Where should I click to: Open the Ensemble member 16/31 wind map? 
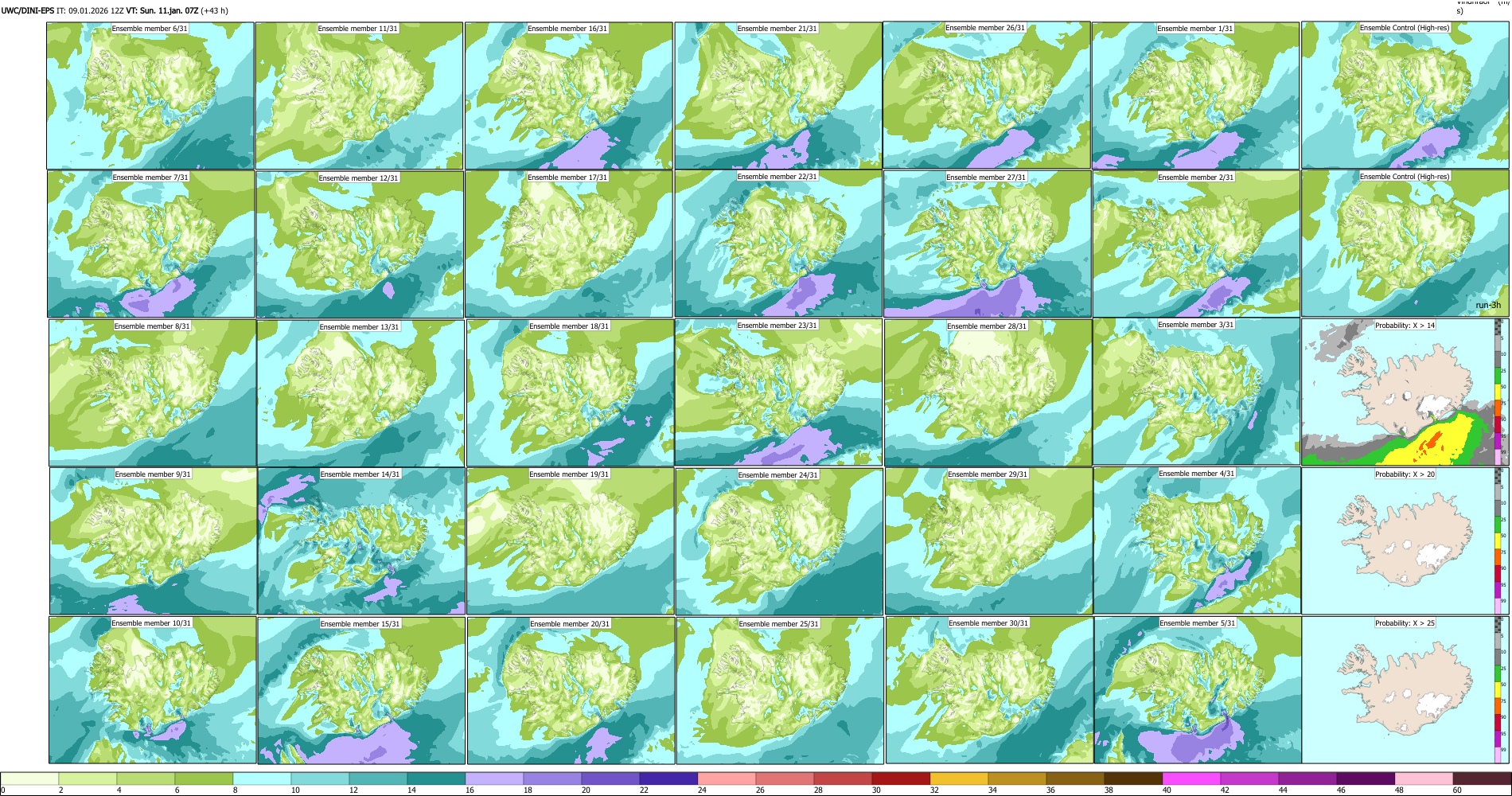click(x=569, y=96)
